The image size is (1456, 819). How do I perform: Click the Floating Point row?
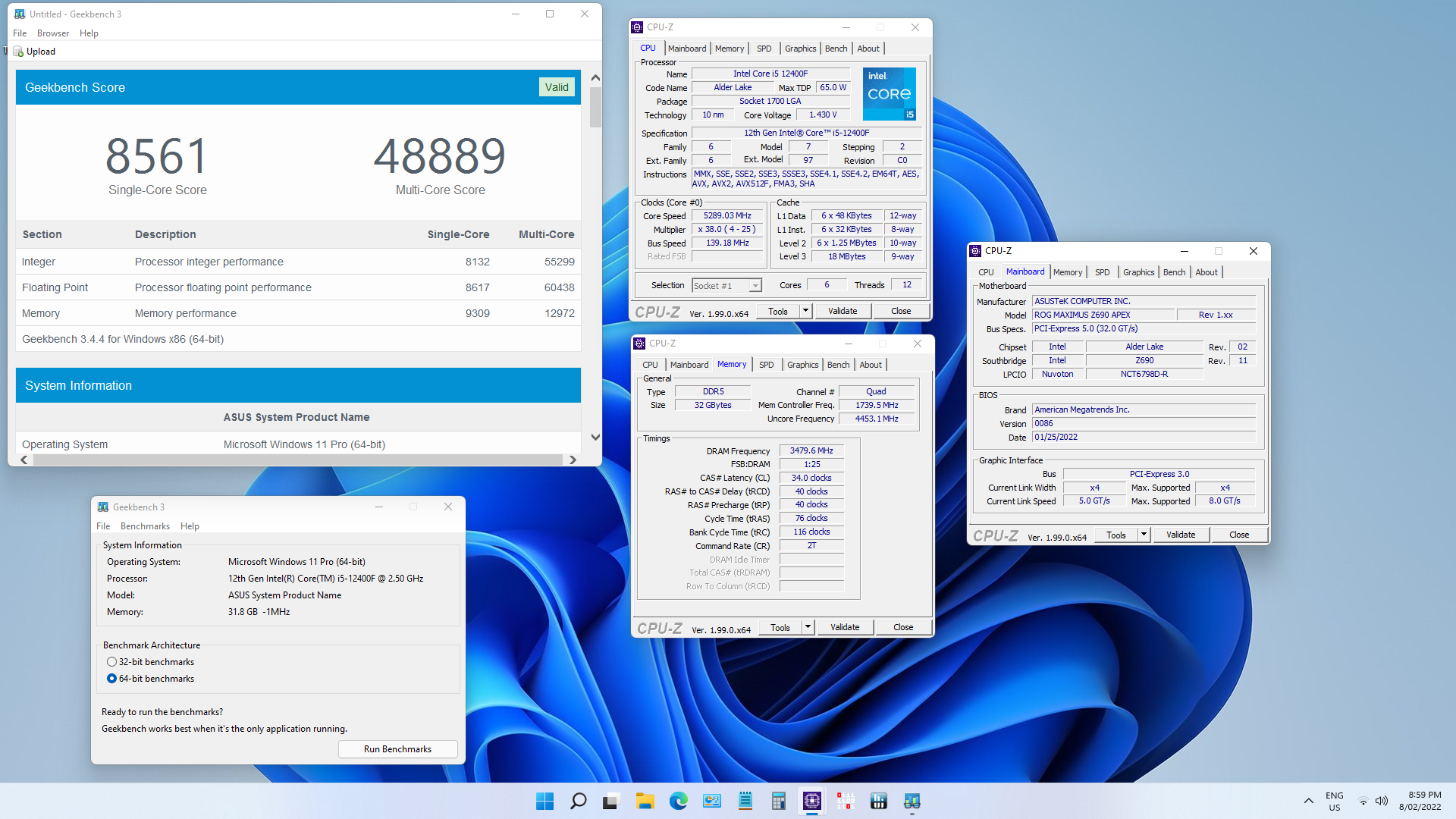(298, 287)
